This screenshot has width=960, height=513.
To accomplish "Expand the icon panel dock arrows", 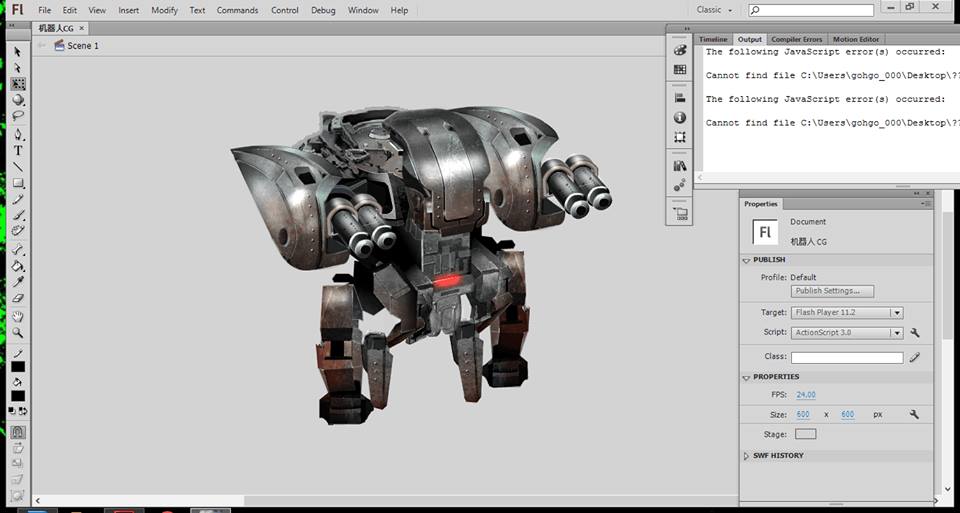I will tap(687, 29).
